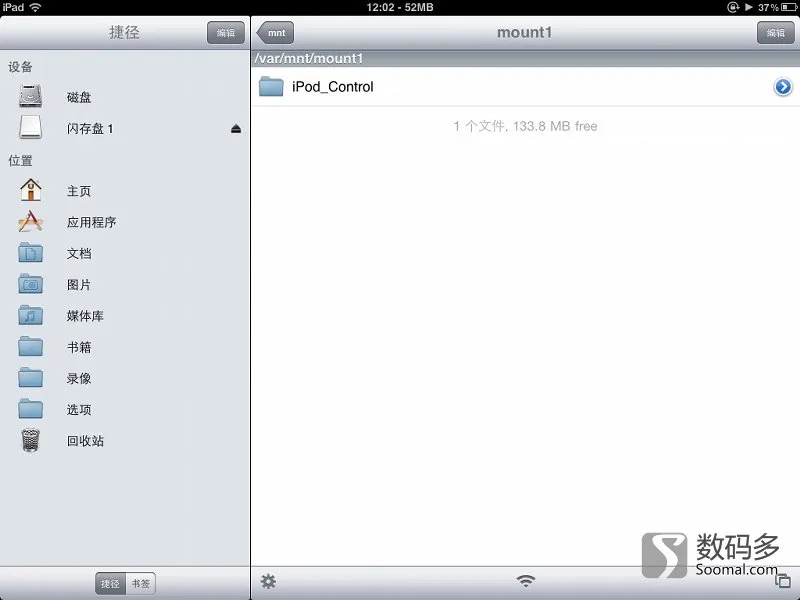The image size is (800, 600).
Task: Tap the rotation lock icon in status bar
Action: tap(733, 7)
